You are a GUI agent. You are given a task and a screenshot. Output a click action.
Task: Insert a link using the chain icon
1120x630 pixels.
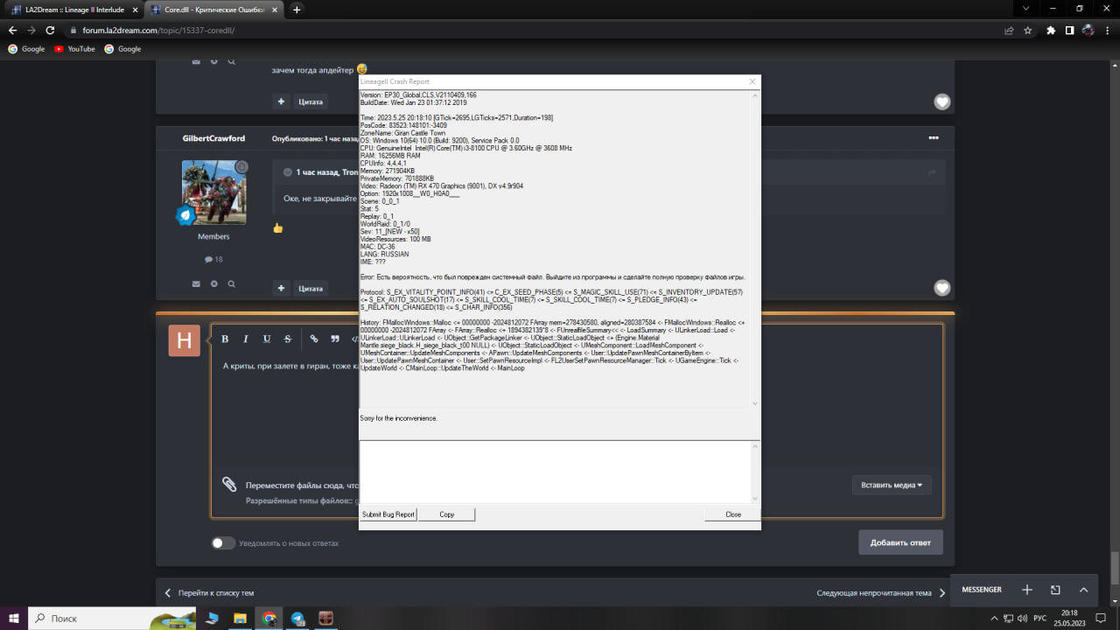point(314,339)
